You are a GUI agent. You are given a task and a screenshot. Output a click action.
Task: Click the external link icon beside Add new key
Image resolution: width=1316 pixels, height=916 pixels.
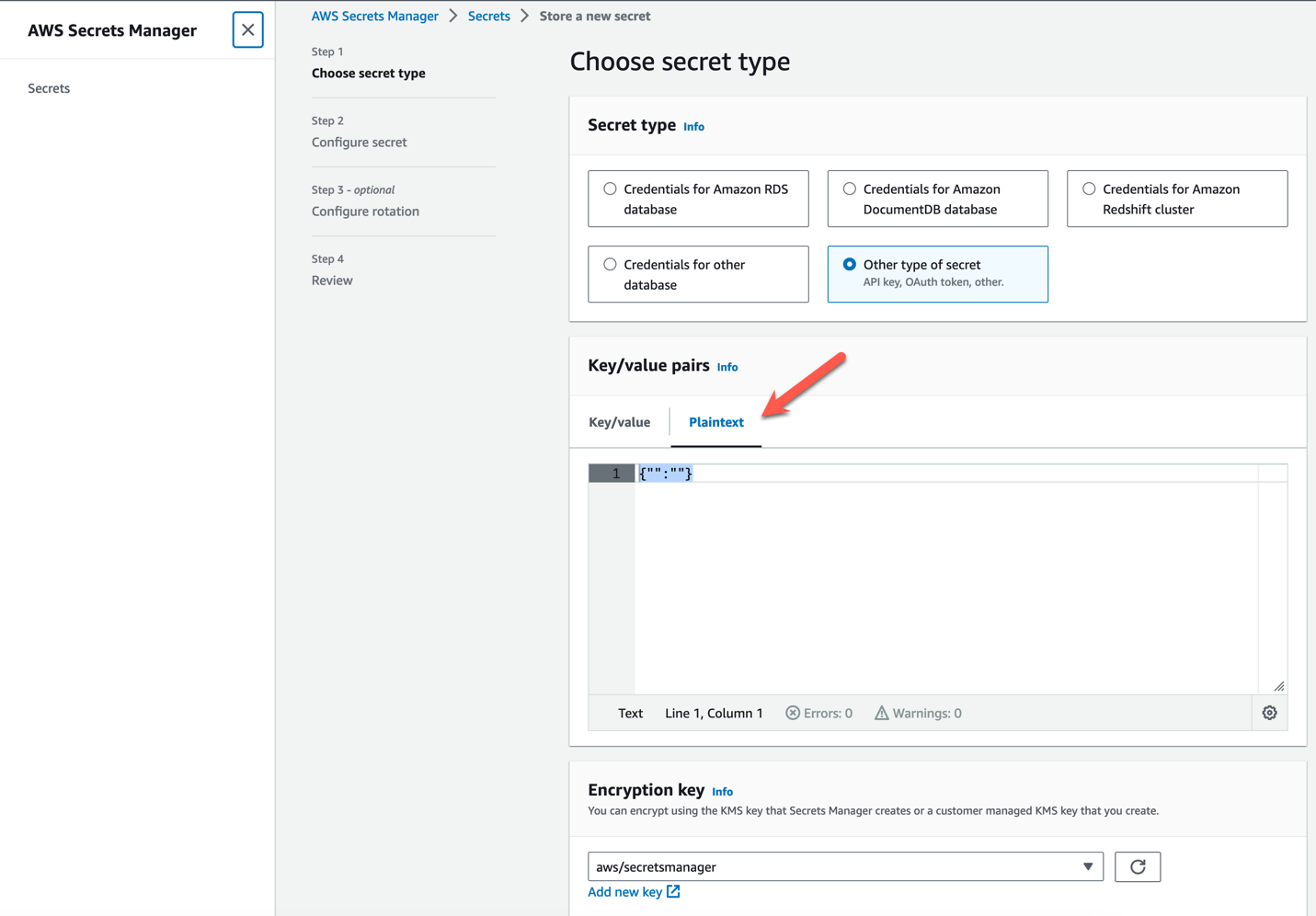coord(674,891)
